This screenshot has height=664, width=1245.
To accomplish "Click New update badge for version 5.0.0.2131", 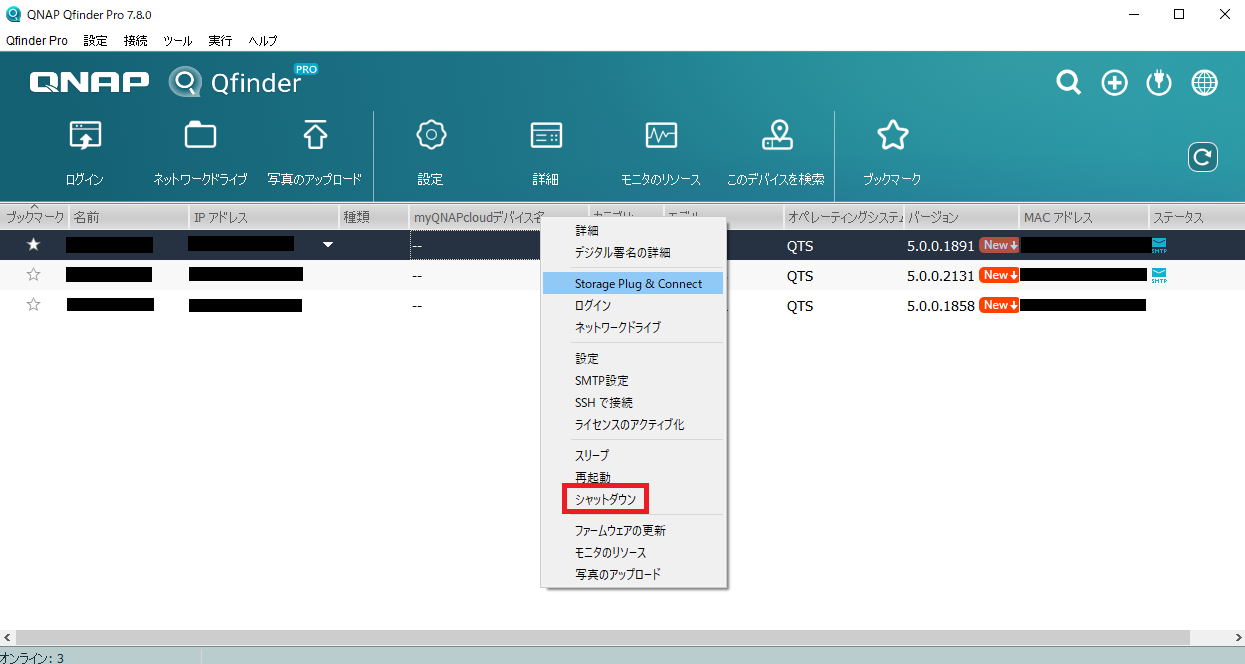I will (x=999, y=275).
